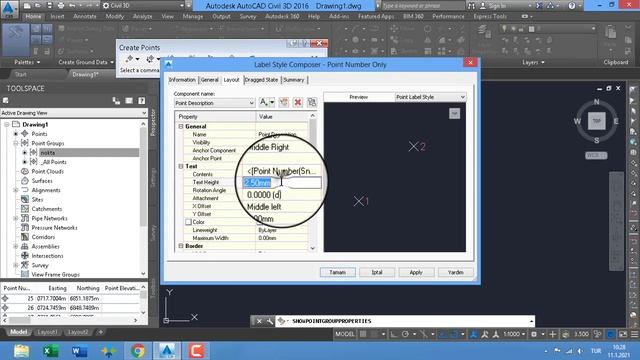Screen dimensions: 640x360
Task: Toggle the Color property checkbox
Action: point(188,222)
